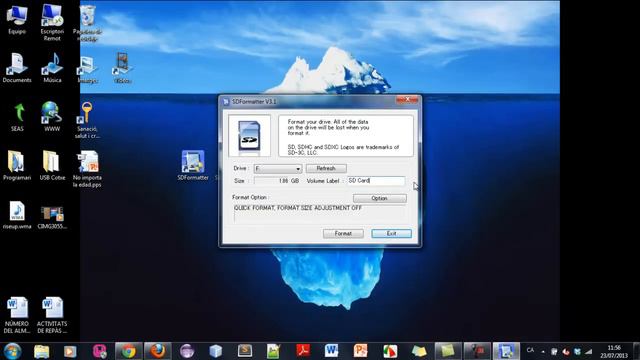Click the Refresh button
Image resolution: width=640 pixels, height=360 pixels.
point(326,168)
